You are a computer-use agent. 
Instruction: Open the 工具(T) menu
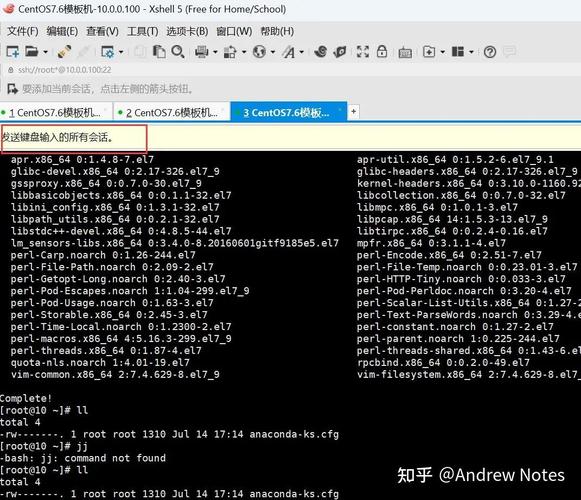tap(143, 32)
